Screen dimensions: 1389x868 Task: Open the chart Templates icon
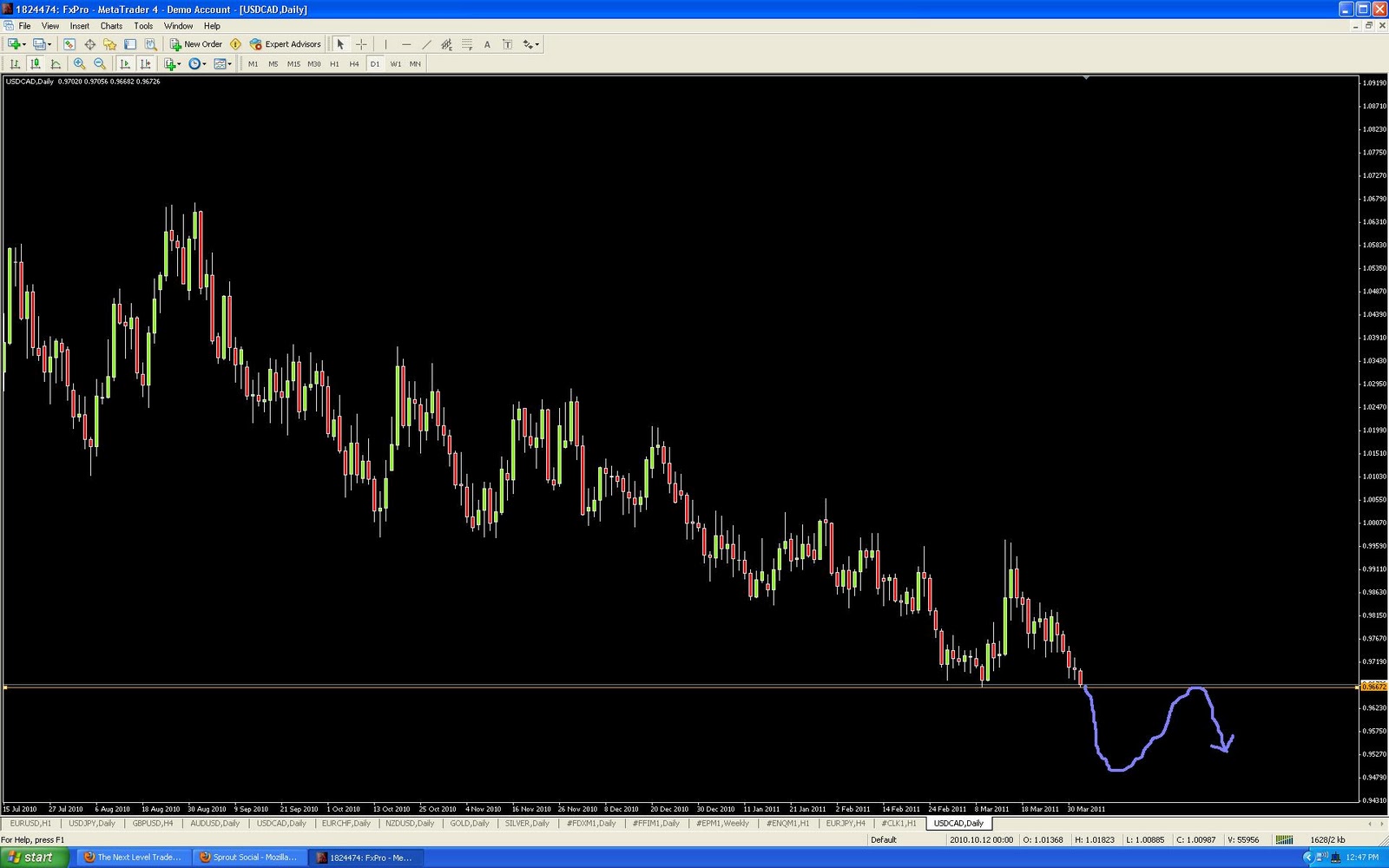[220, 63]
